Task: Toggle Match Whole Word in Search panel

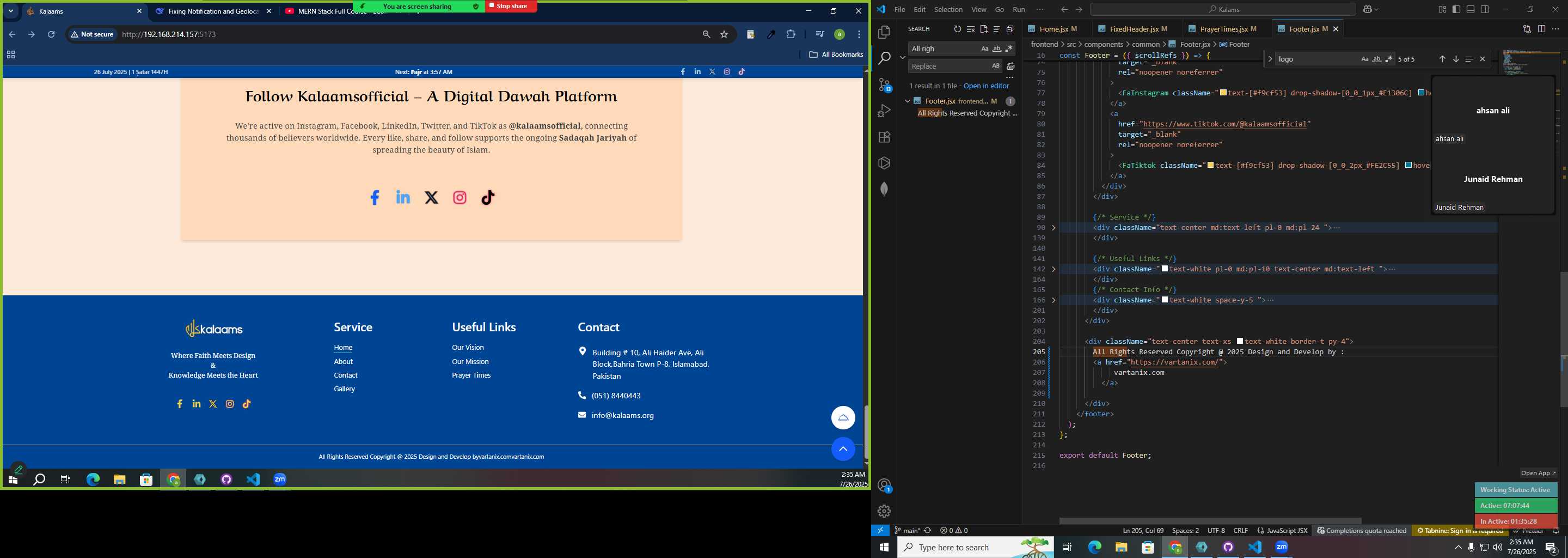Action: [996, 48]
